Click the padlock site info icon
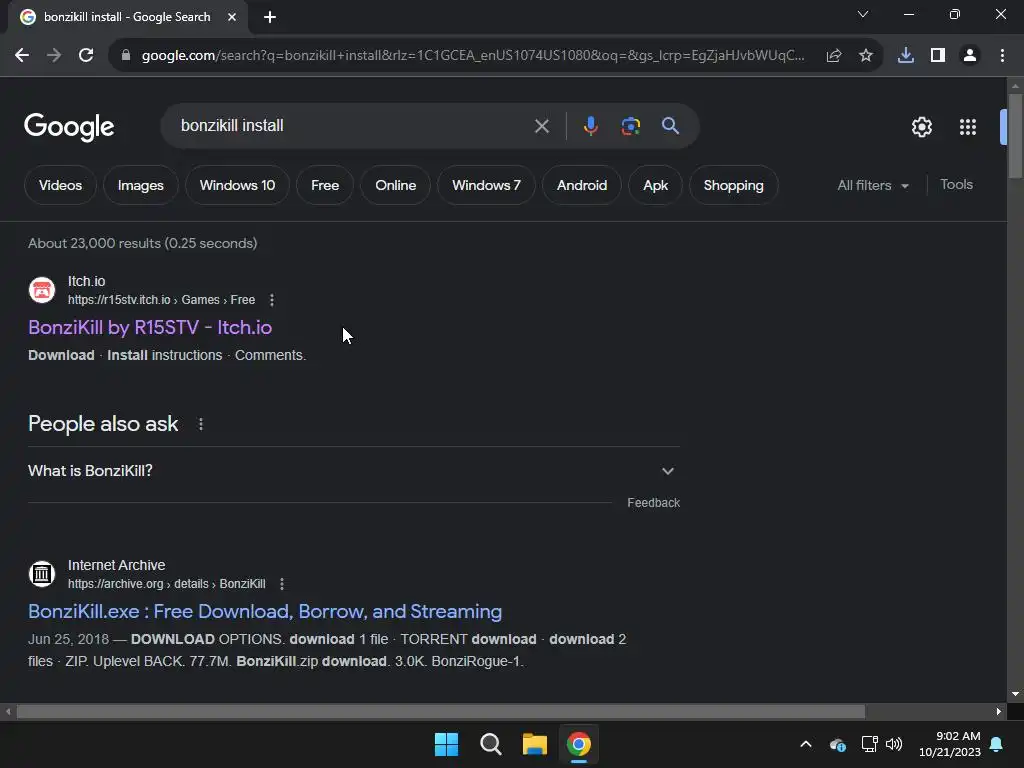This screenshot has width=1024, height=768. coord(125,56)
